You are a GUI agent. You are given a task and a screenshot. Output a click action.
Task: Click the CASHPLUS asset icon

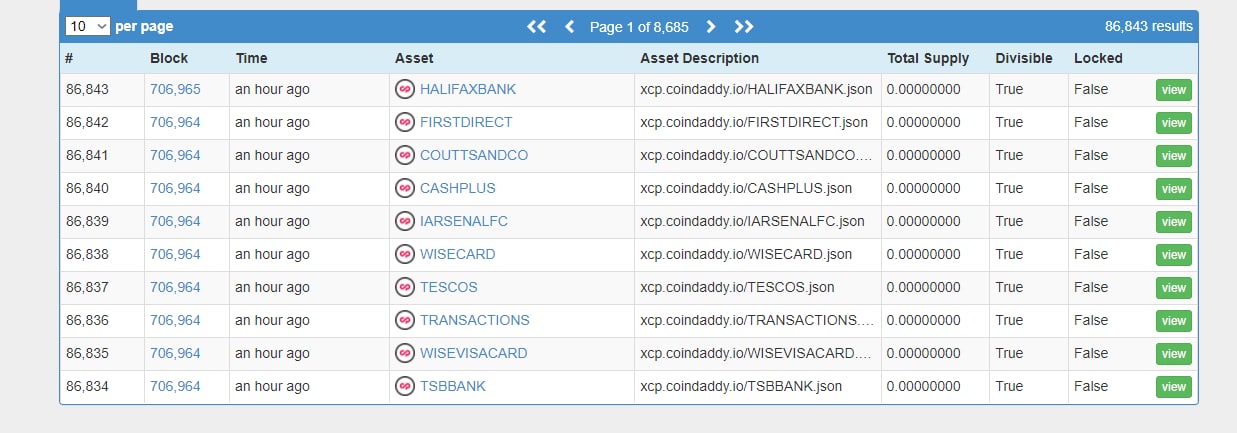pos(405,188)
